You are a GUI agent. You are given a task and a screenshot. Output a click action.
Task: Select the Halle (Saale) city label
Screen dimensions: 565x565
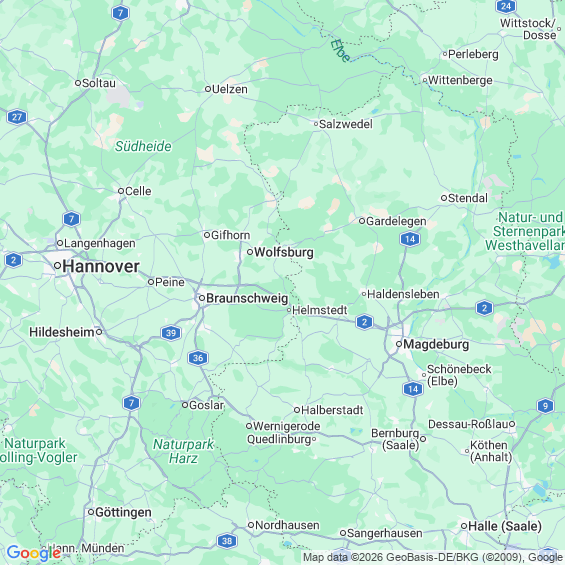tap(505, 526)
